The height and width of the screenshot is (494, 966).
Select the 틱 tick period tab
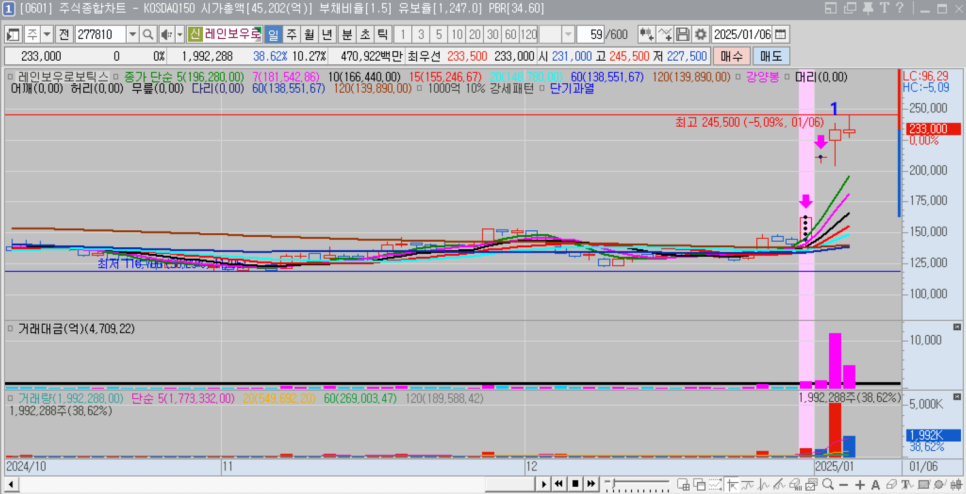coord(383,34)
